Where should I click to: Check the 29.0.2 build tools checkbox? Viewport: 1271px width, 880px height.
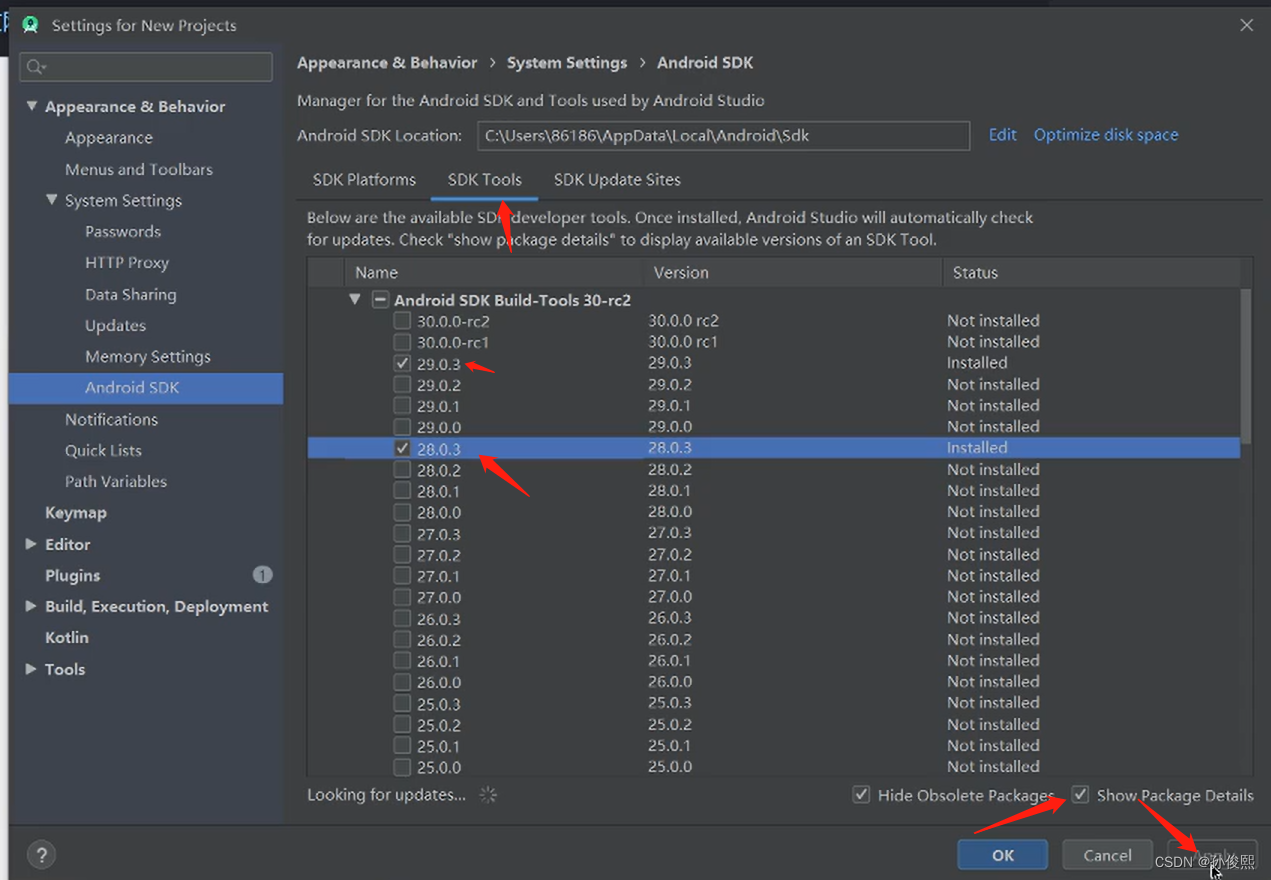click(402, 385)
